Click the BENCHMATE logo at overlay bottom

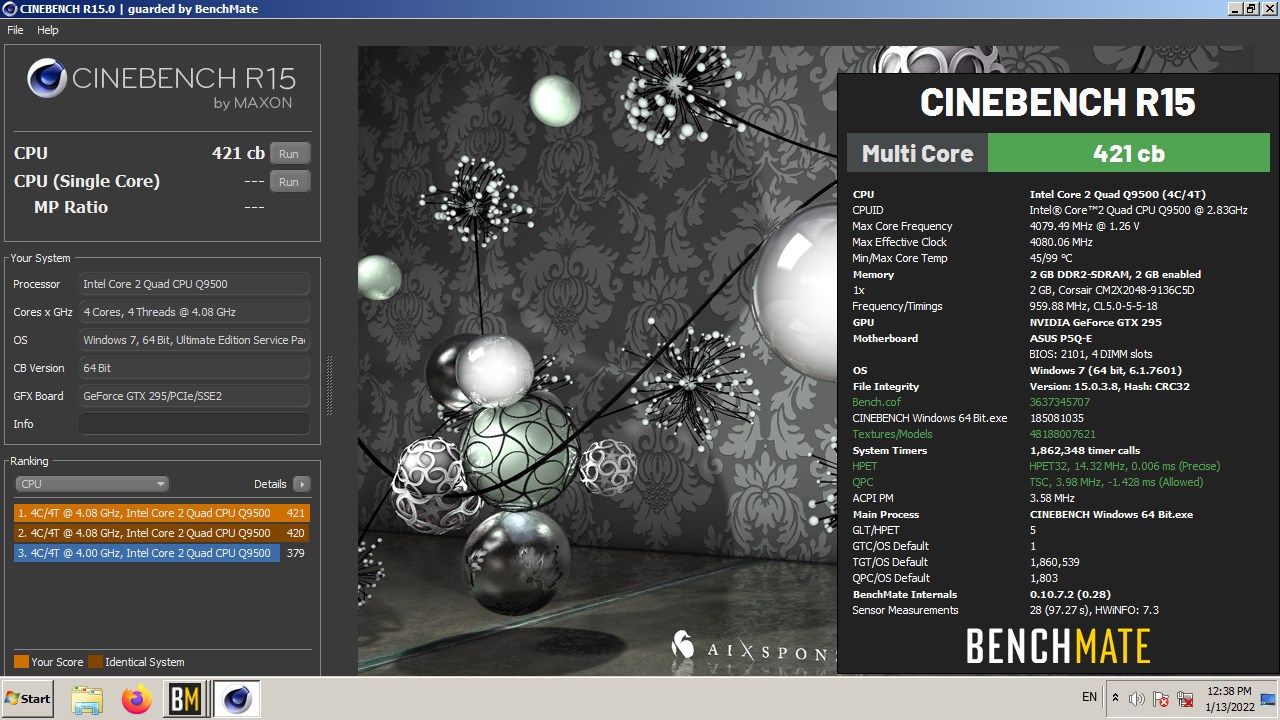1058,647
